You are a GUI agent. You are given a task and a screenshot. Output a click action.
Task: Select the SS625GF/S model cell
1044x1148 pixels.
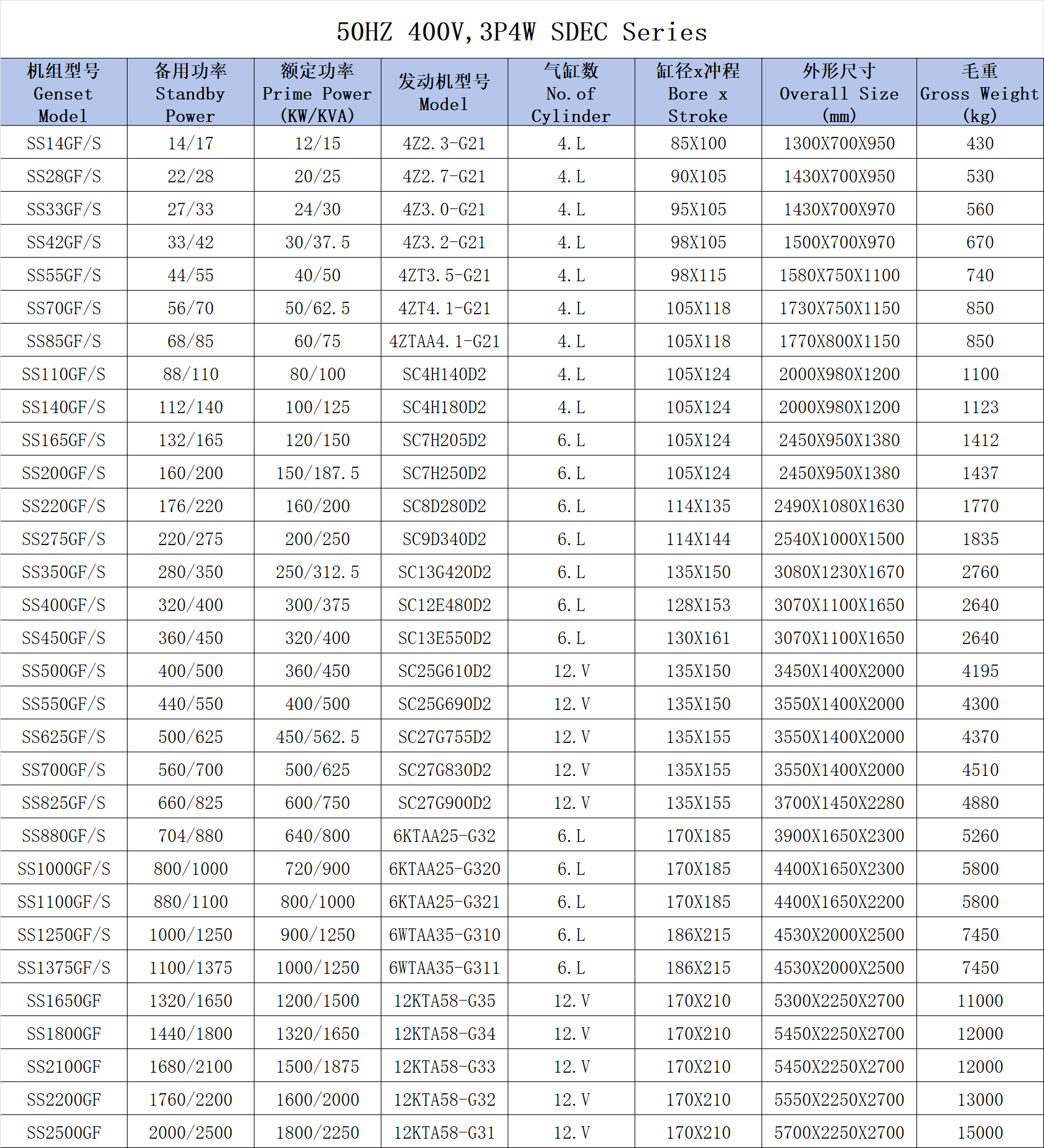(63, 737)
